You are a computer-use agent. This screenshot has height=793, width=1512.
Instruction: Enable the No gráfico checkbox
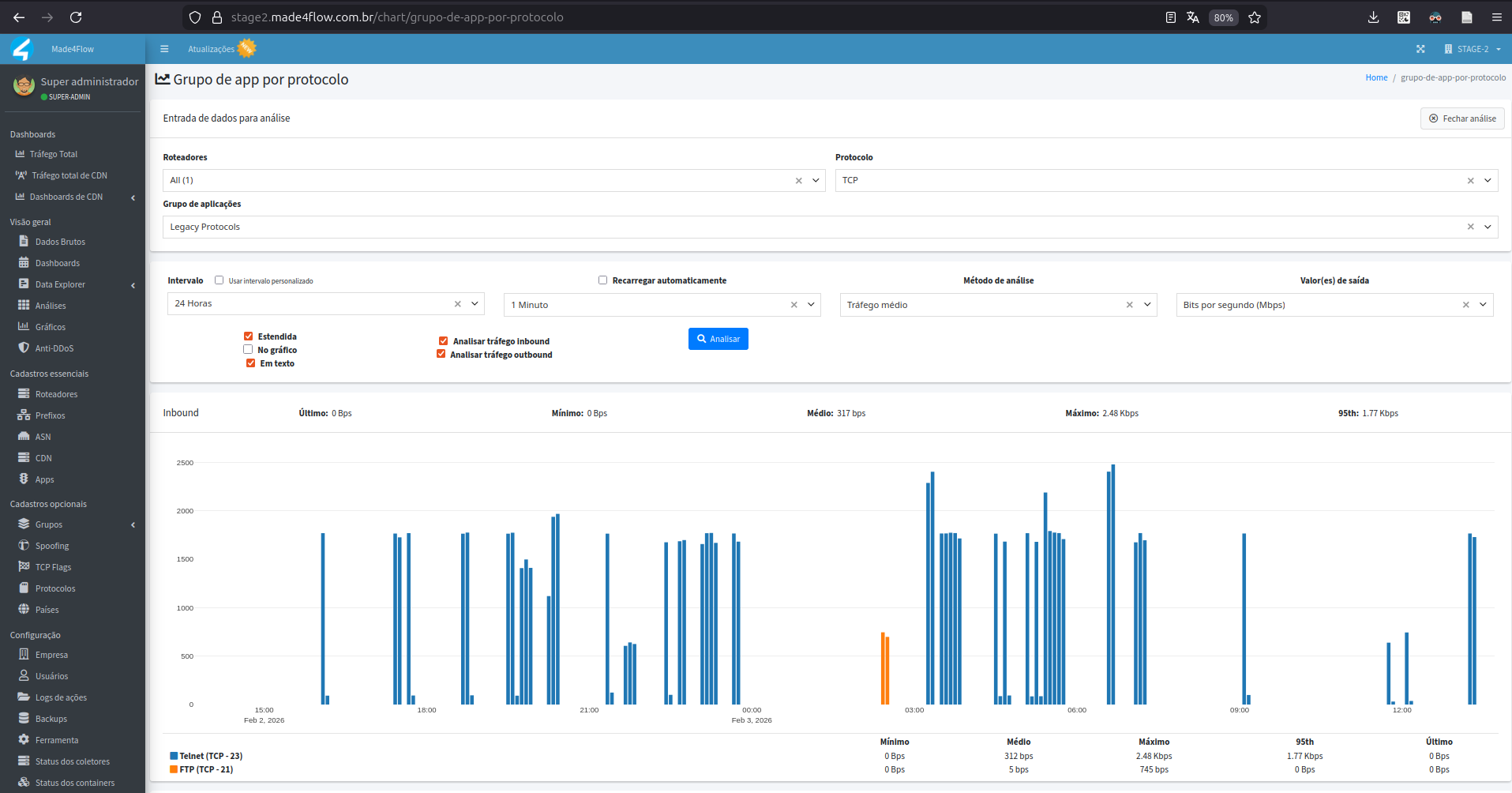coord(247,349)
